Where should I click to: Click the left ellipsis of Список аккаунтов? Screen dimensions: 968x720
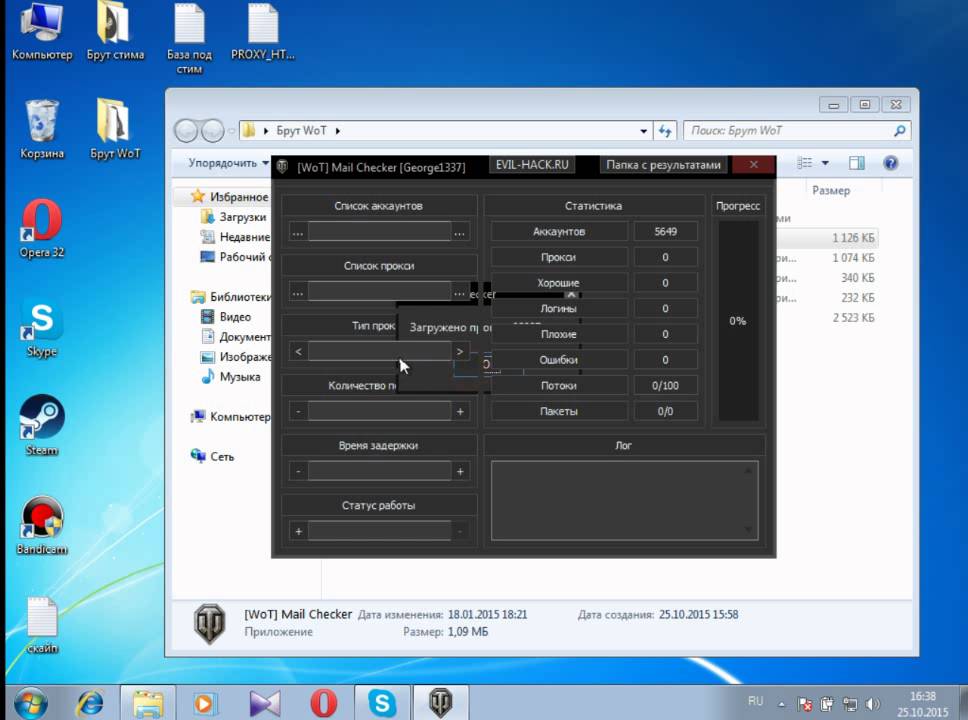click(298, 233)
